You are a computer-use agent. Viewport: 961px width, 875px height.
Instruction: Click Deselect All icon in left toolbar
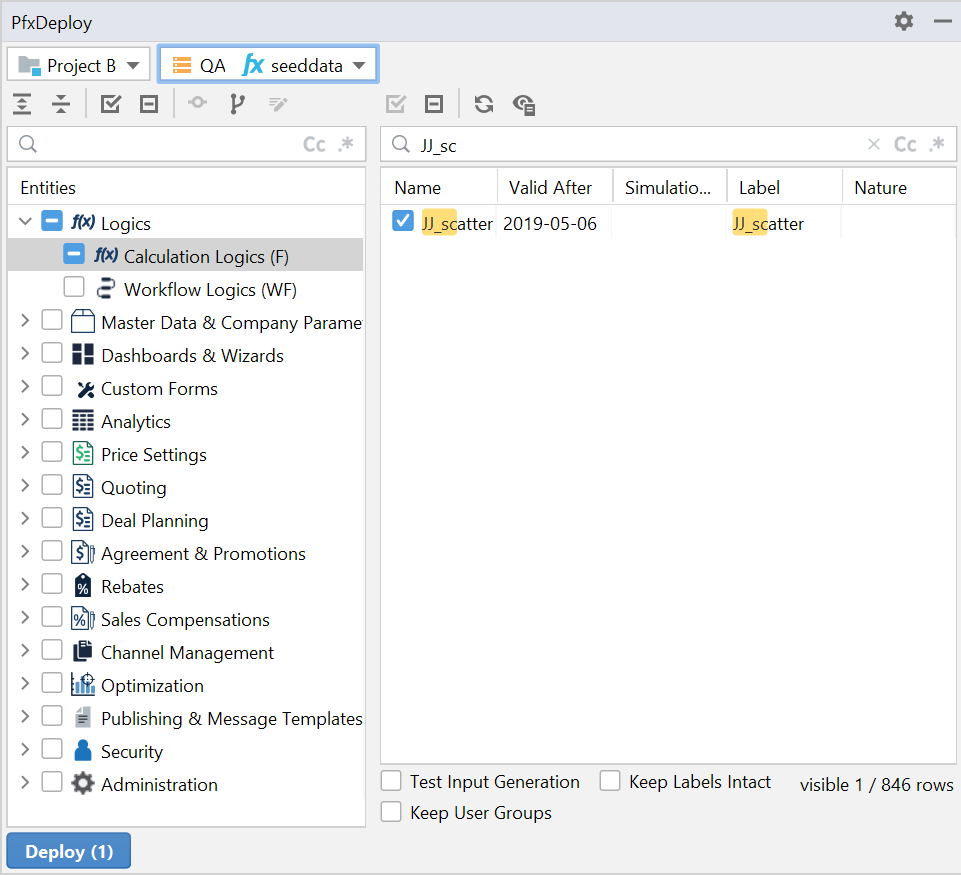[149, 104]
